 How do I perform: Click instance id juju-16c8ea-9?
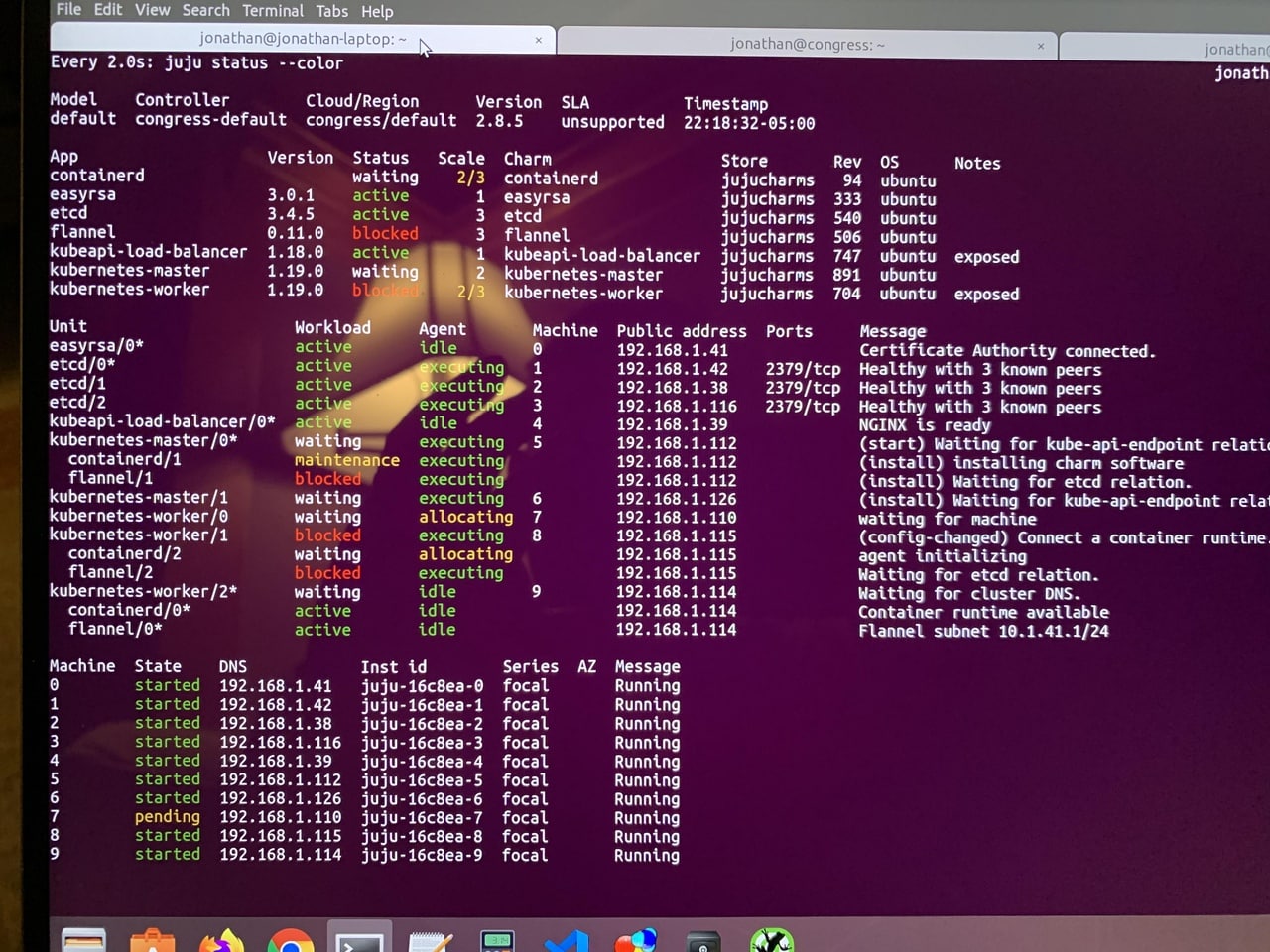[422, 855]
